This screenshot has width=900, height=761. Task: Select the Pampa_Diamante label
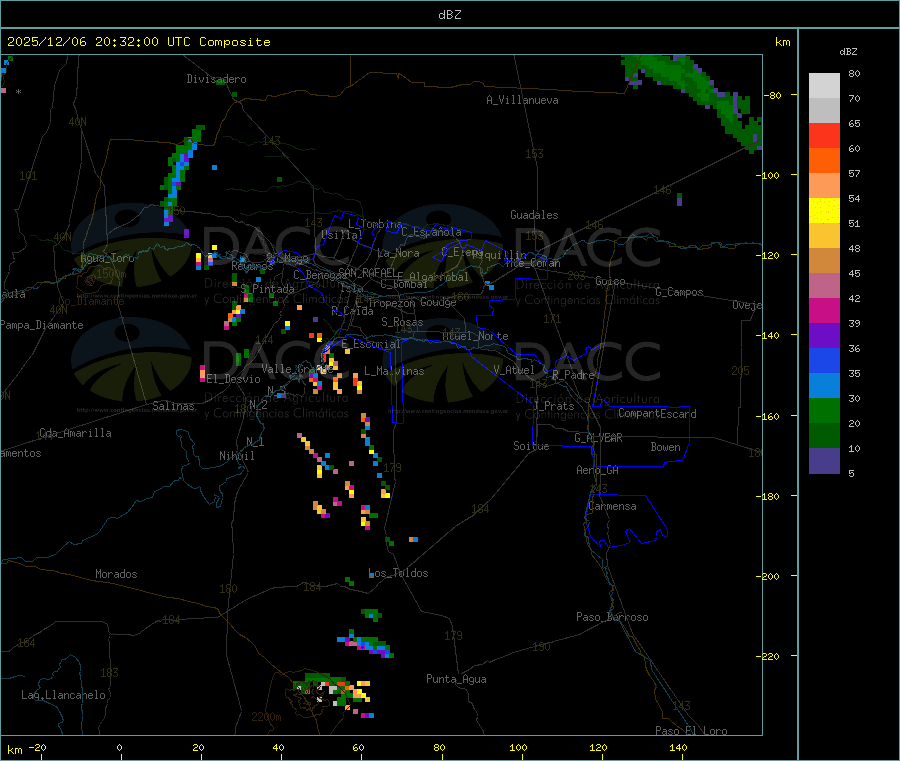[42, 325]
